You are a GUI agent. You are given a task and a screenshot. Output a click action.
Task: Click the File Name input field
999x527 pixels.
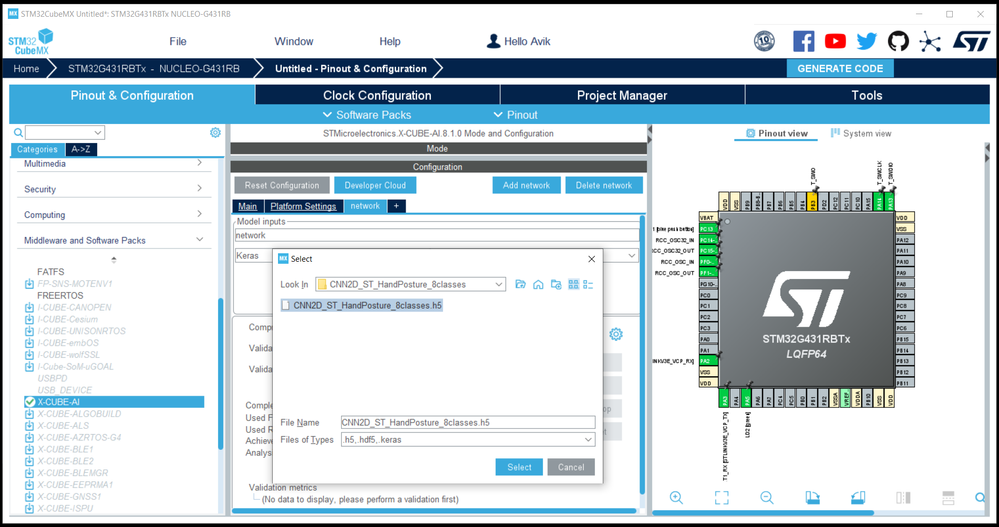(x=468, y=422)
